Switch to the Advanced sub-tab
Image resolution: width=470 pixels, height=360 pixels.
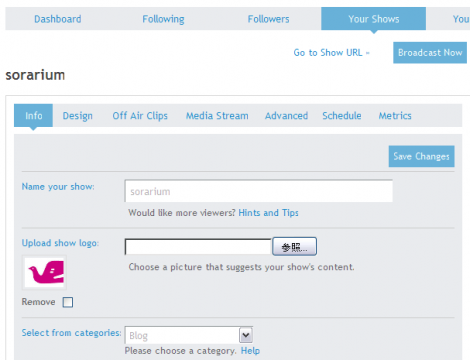click(x=286, y=116)
